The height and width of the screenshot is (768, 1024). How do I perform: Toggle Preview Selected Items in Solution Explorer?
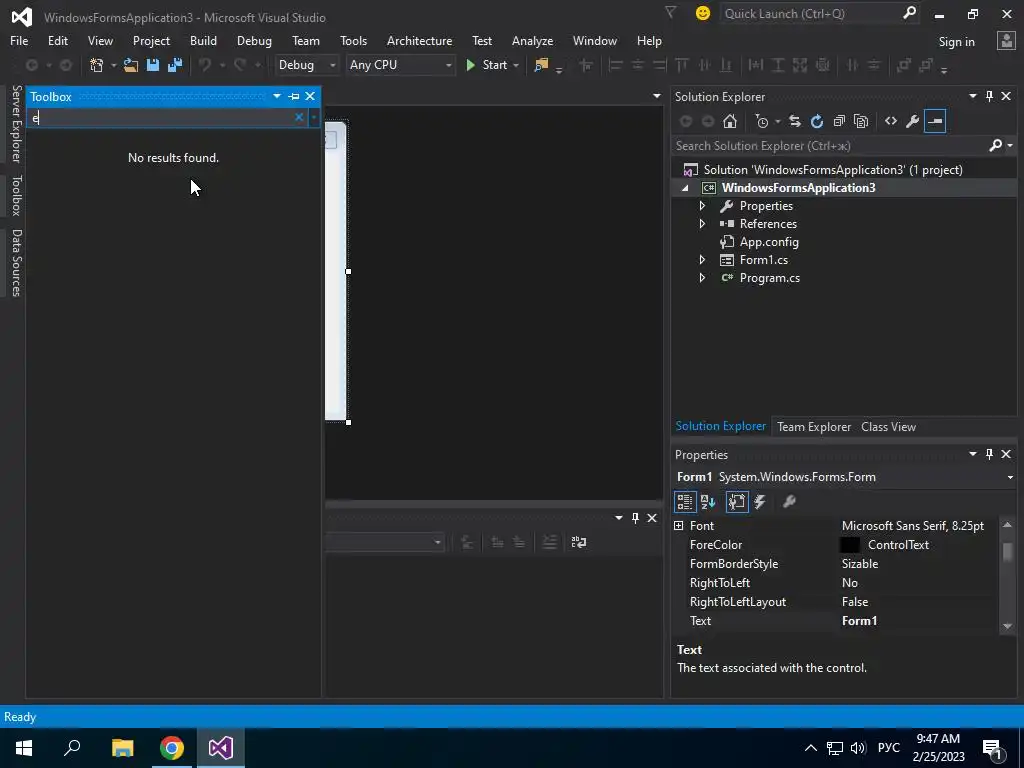click(935, 121)
